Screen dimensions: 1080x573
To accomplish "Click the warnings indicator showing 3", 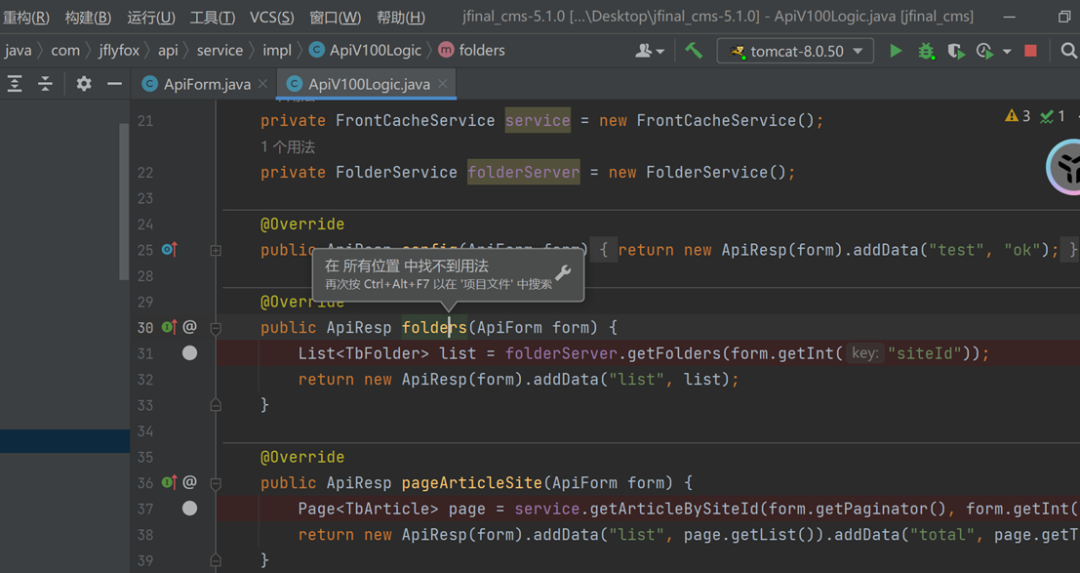I will [x=1017, y=116].
